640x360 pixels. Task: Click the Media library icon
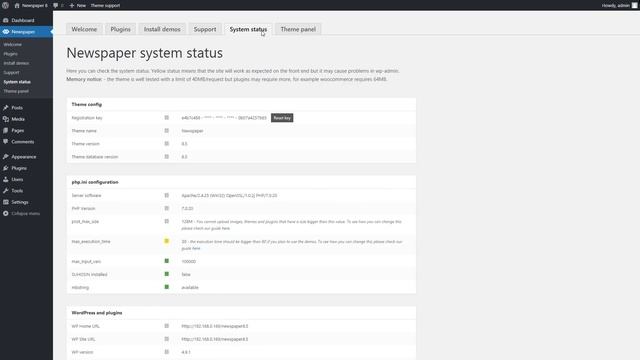click(6, 119)
